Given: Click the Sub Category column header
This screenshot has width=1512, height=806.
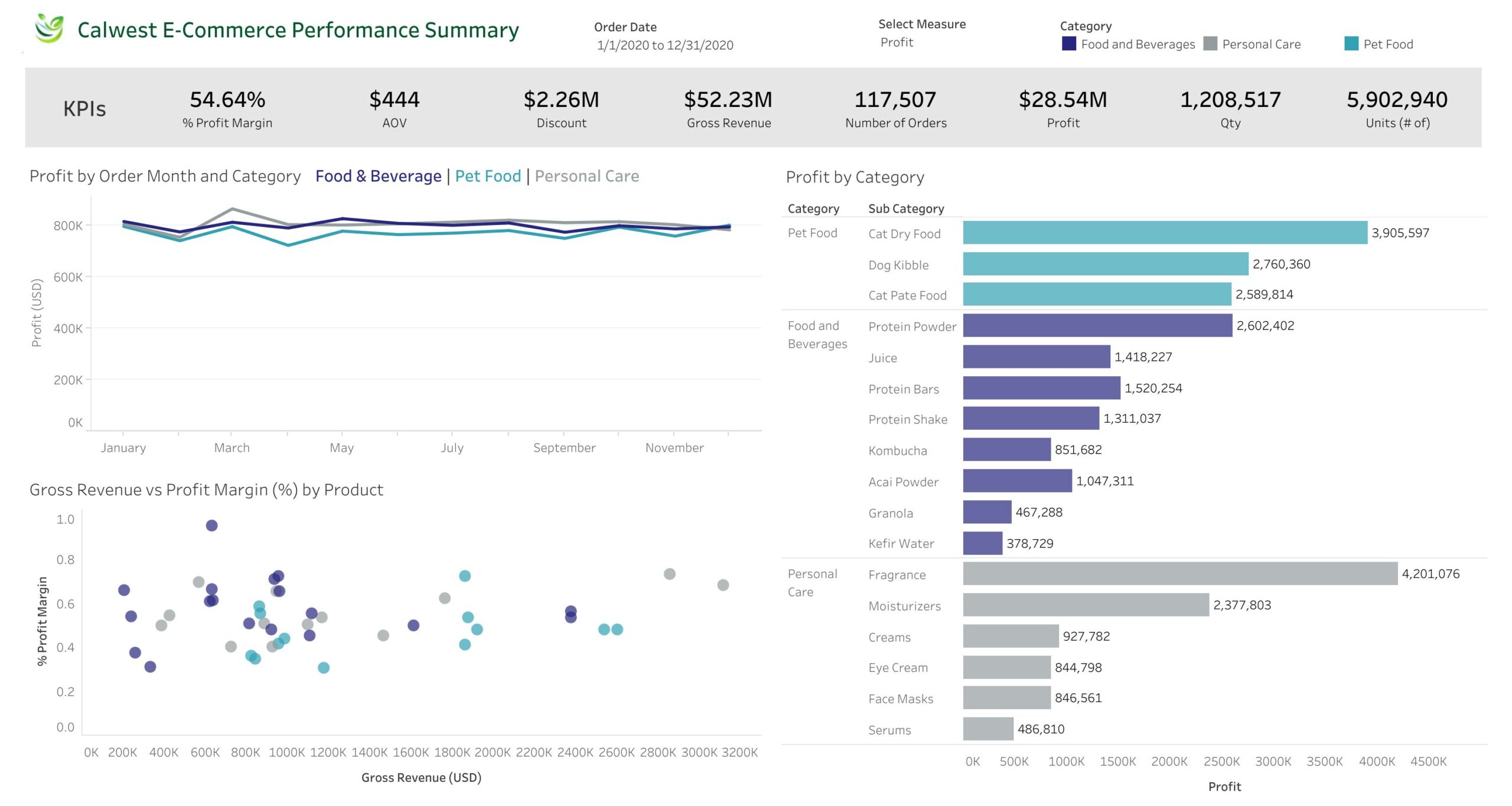Looking at the screenshot, I should pyautogui.click(x=906, y=208).
